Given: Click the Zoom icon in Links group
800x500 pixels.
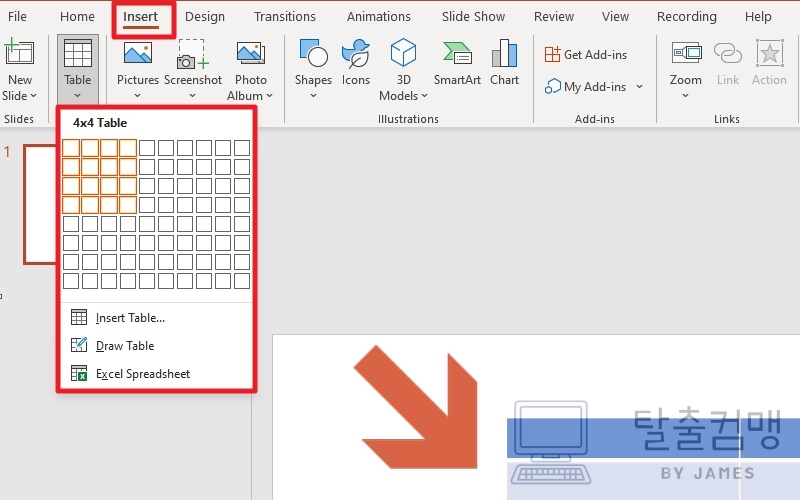Looking at the screenshot, I should (686, 53).
